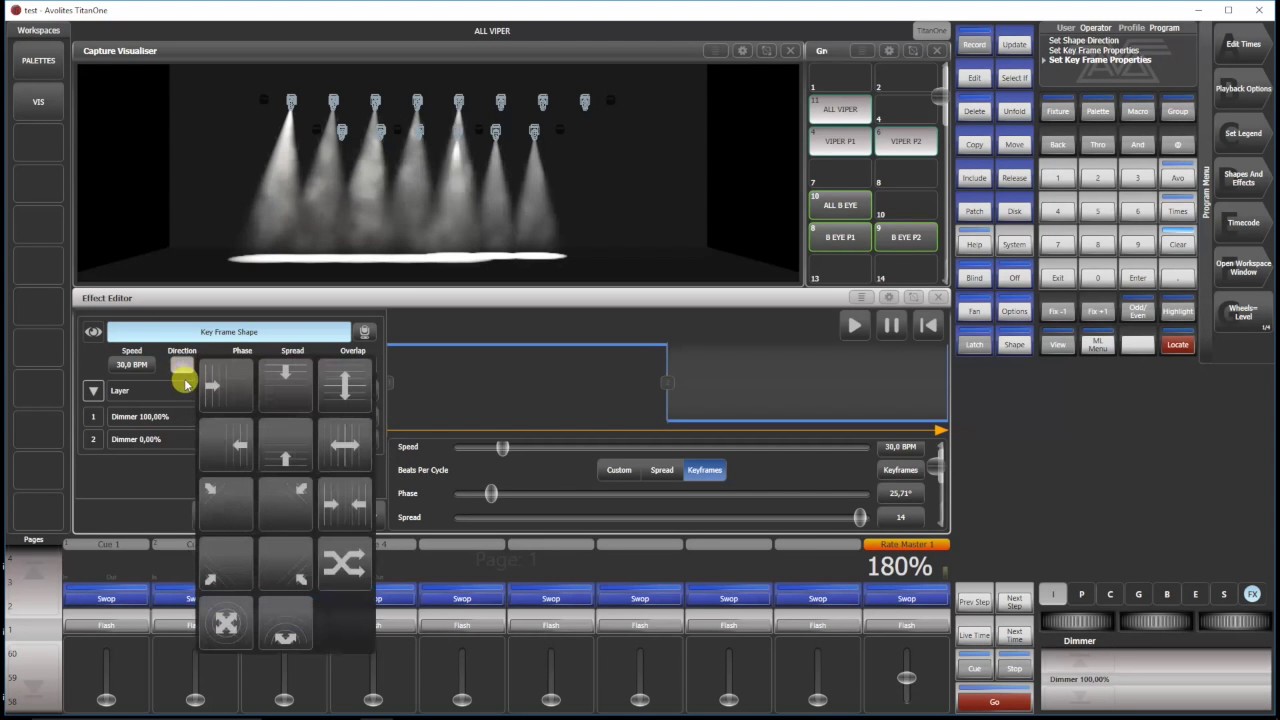Choose the random shuffle direction icon
The height and width of the screenshot is (720, 1280).
[x=344, y=563]
